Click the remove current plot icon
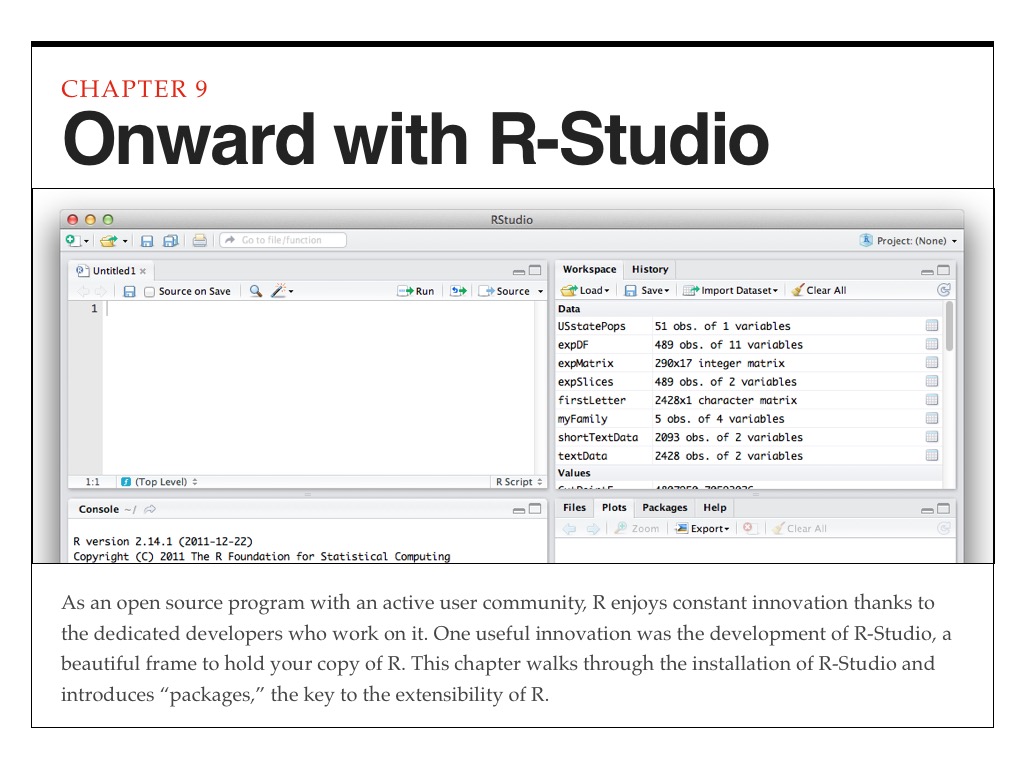Image resolution: width=1024 pixels, height=768 pixels. (x=748, y=528)
